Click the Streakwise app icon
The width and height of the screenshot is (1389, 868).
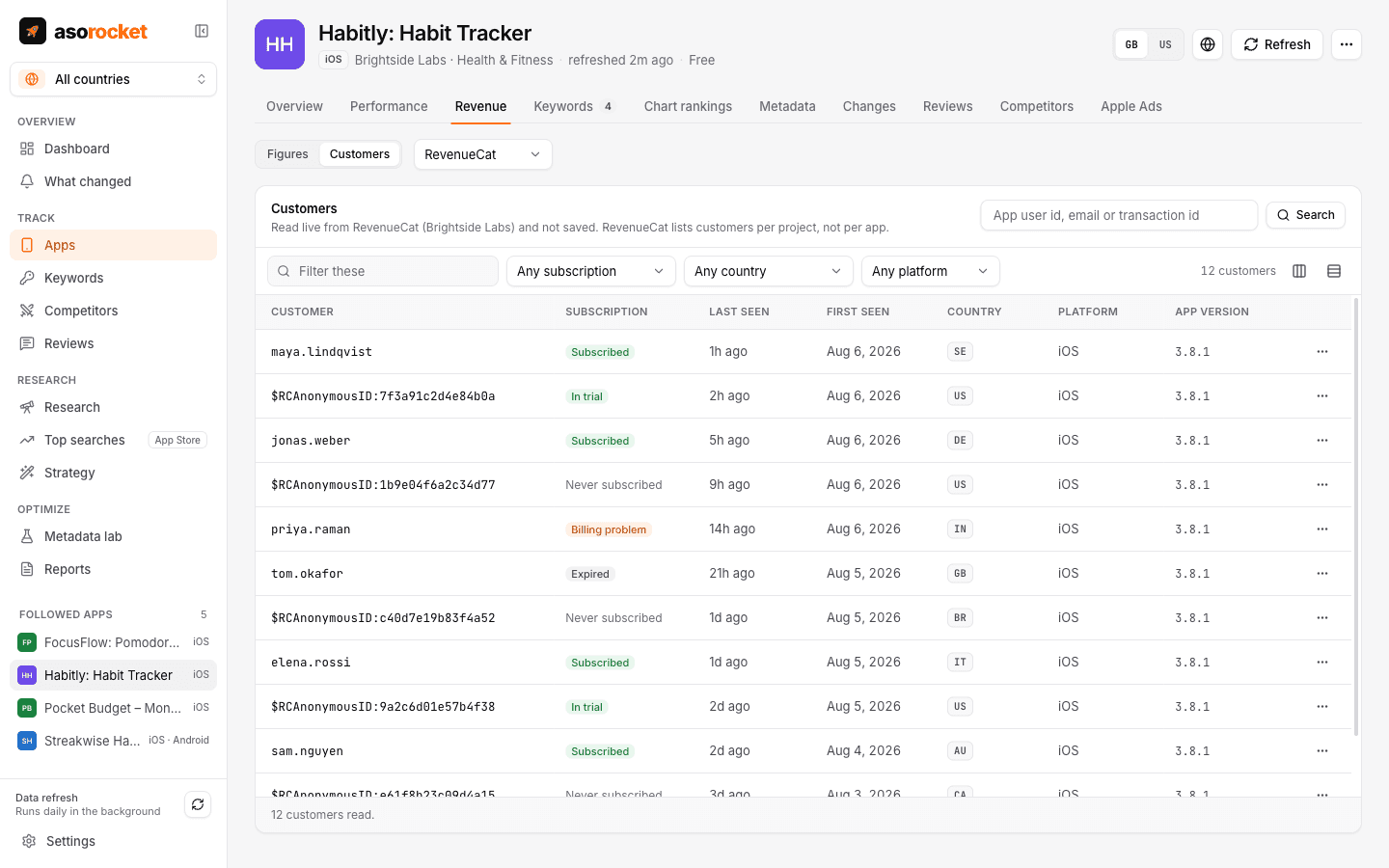(x=27, y=741)
